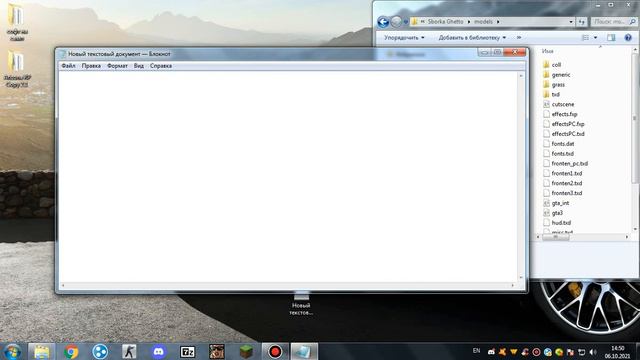Launch Google Chrome from the taskbar

tap(71, 351)
